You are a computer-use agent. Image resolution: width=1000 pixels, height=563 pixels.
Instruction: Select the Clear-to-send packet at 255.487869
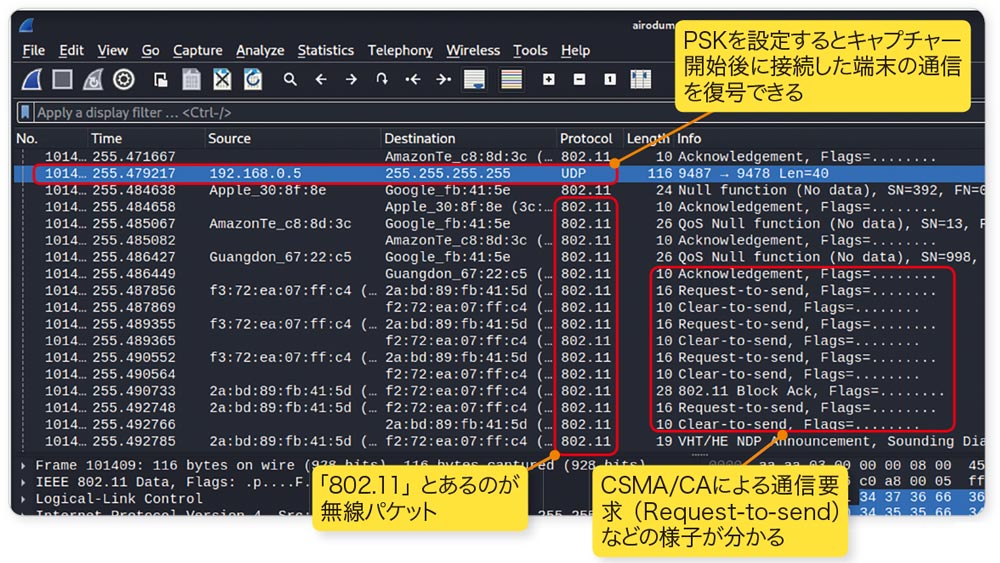(499, 307)
